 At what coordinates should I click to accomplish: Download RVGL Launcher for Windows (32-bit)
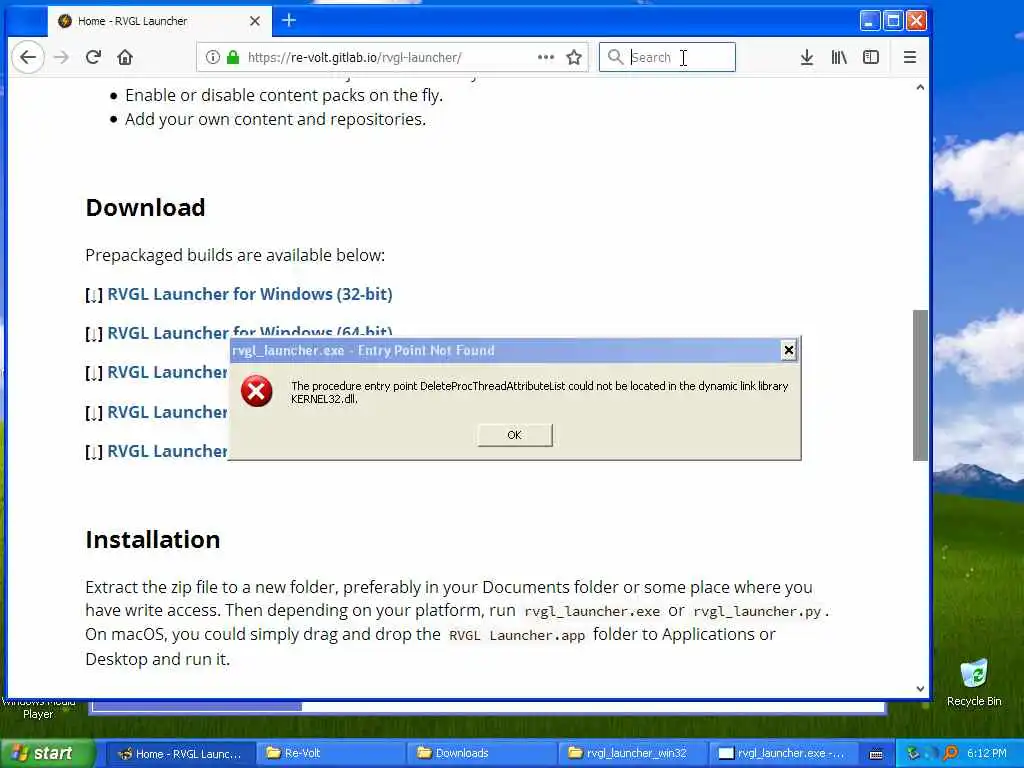point(249,294)
